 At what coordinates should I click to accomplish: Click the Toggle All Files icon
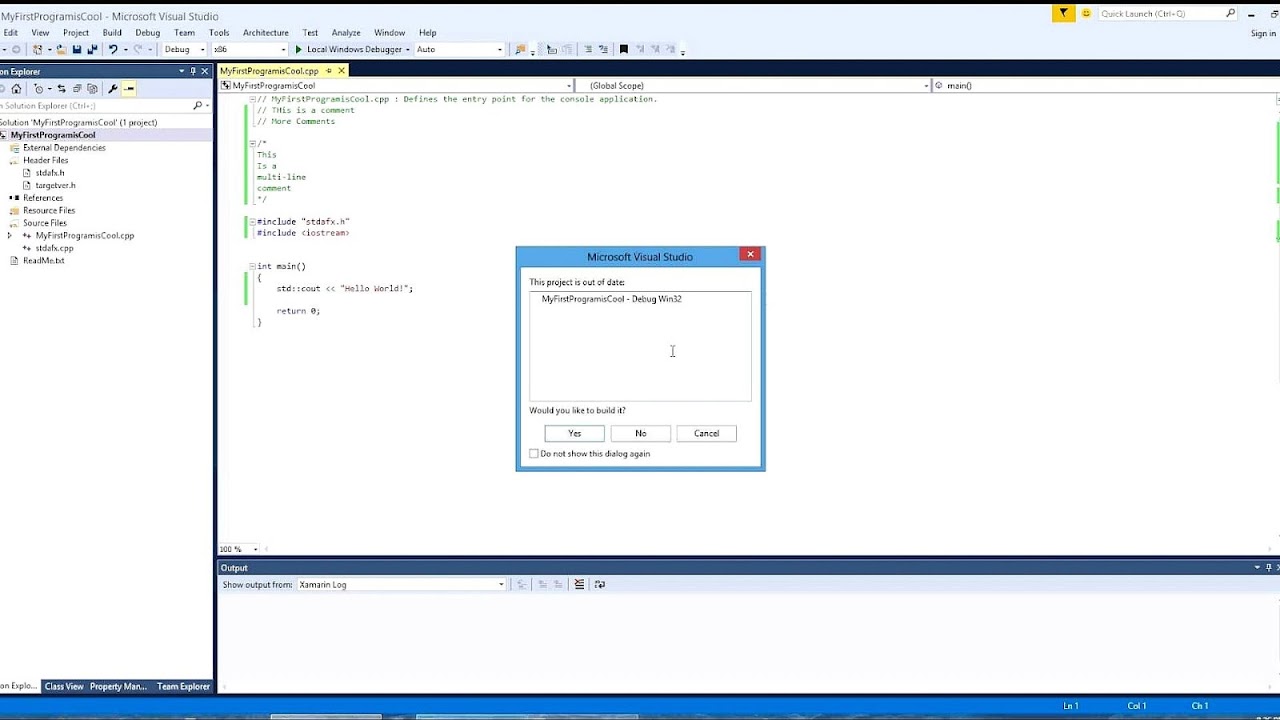(78, 88)
